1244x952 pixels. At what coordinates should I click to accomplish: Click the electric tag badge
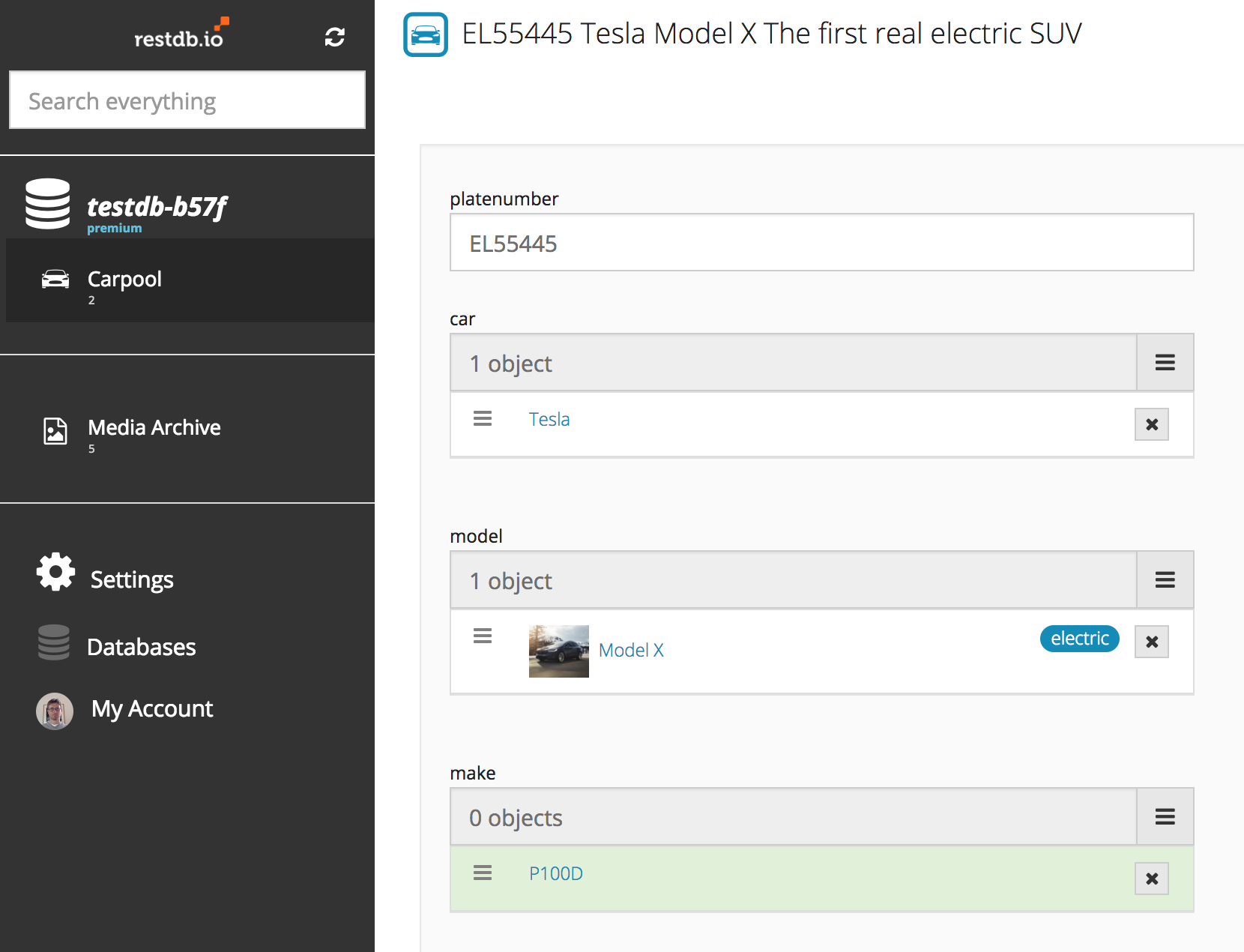[1080, 639]
